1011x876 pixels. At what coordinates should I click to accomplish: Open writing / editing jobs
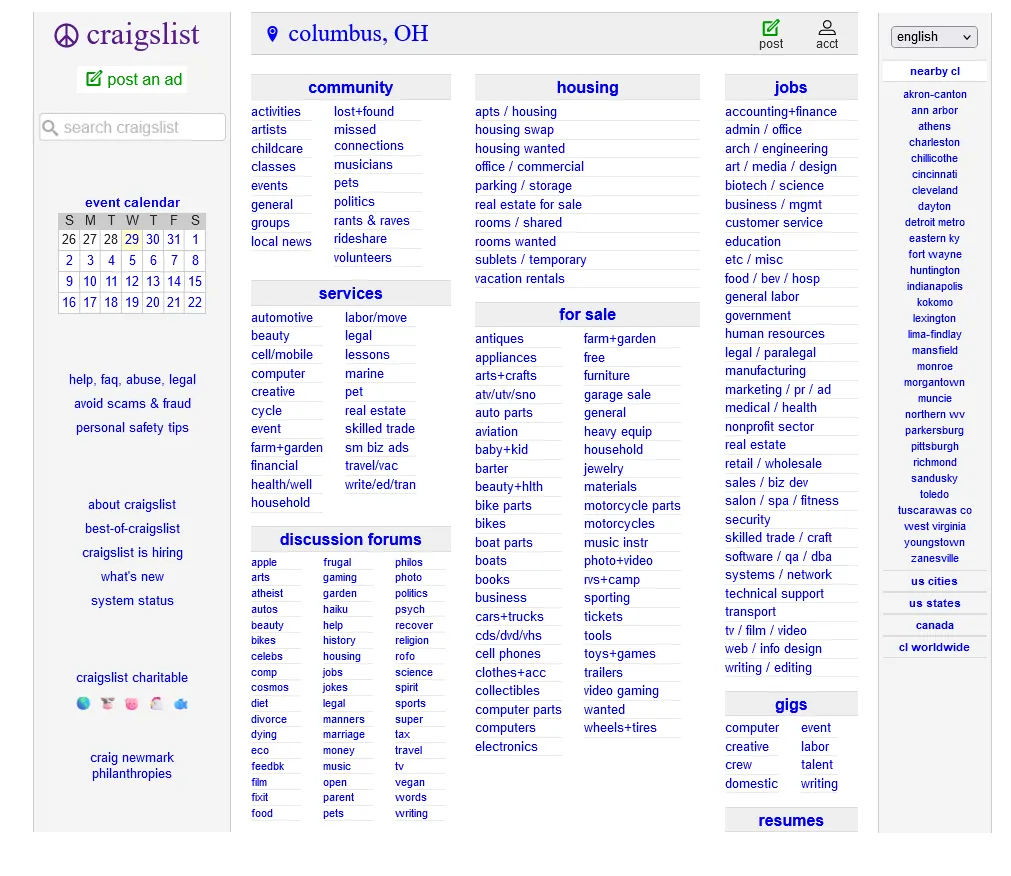[768, 668]
